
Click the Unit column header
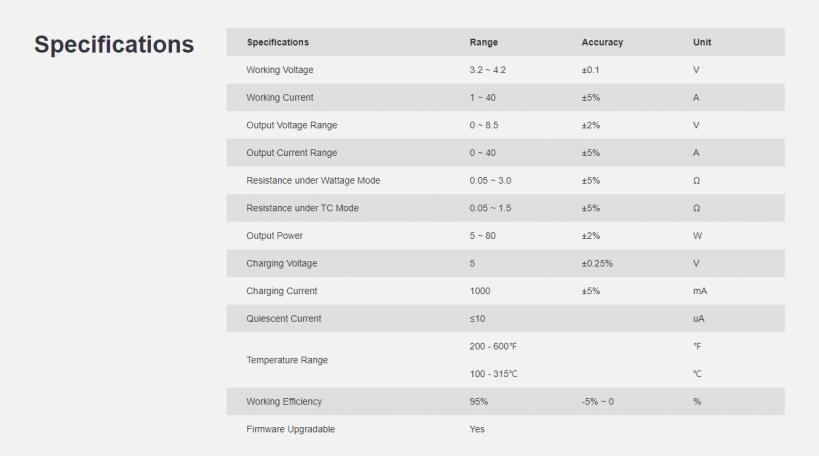pyautogui.click(x=702, y=42)
